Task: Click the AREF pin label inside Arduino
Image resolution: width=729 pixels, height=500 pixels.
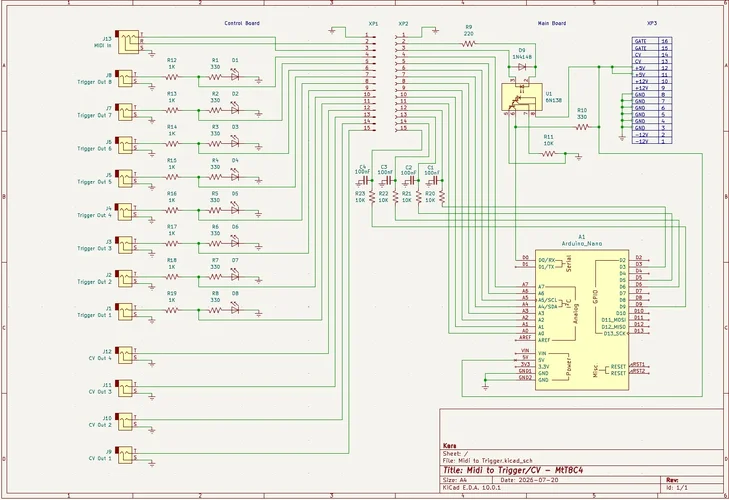Action: coord(544,340)
